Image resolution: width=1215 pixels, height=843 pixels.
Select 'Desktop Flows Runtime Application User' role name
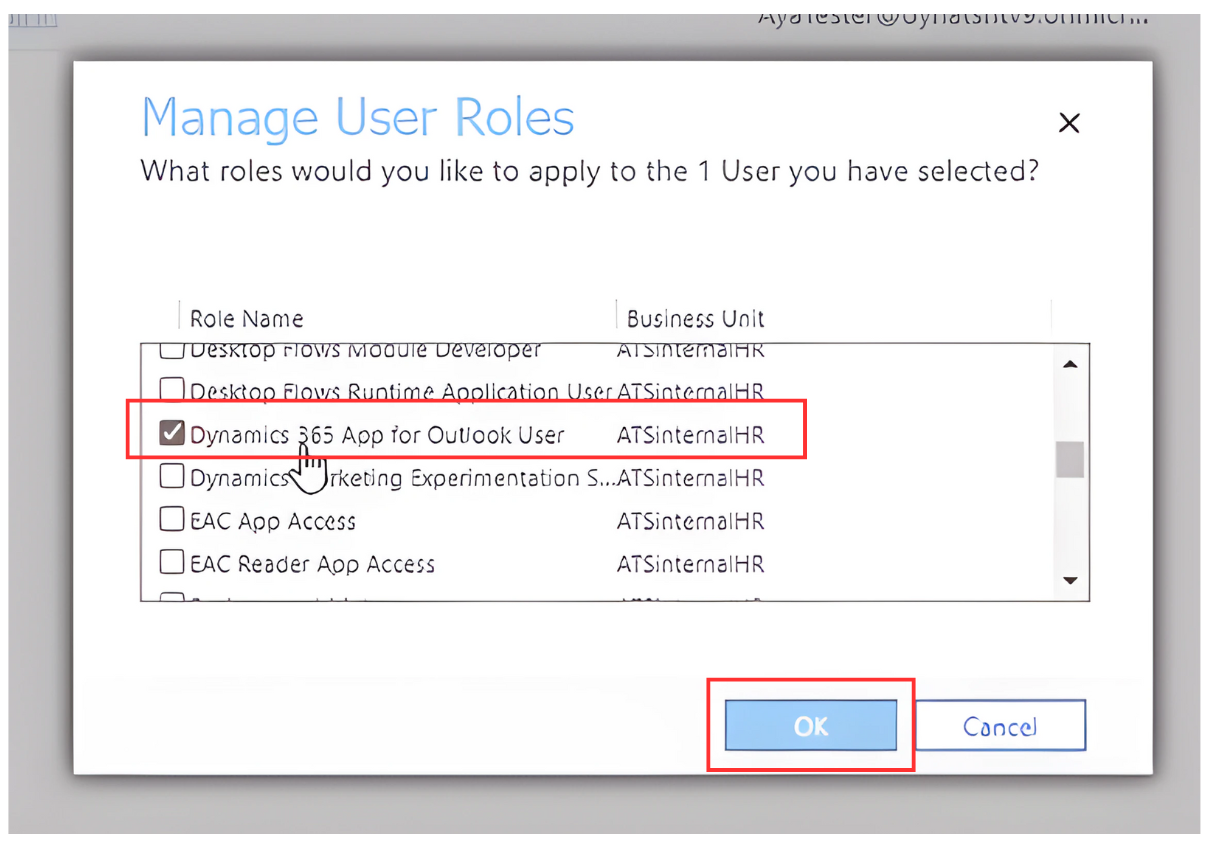(401, 391)
